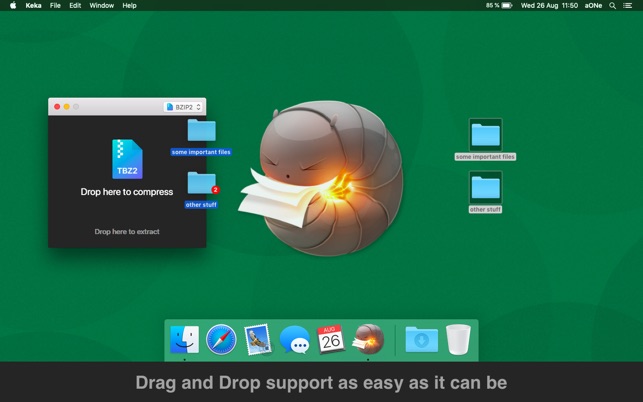Open Messages from the Dock
643x402 pixels.
(x=294, y=340)
